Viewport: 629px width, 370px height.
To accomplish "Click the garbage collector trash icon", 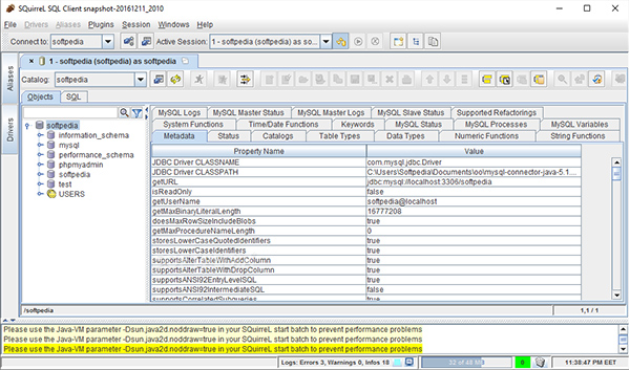I will (540, 362).
